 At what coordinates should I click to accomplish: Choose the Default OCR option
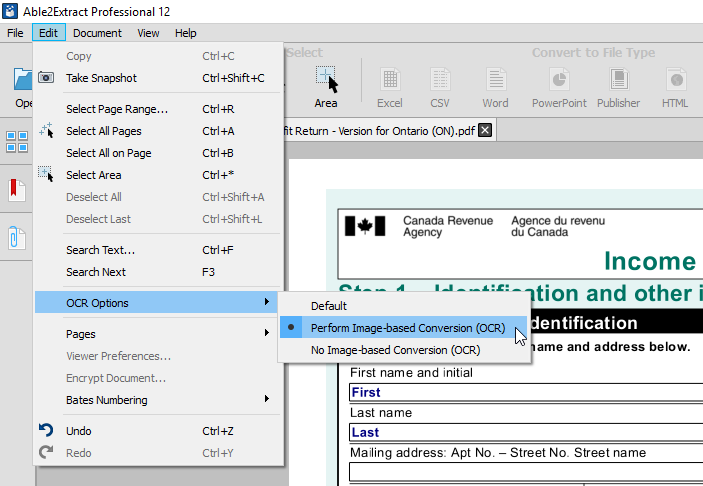pyautogui.click(x=403, y=306)
